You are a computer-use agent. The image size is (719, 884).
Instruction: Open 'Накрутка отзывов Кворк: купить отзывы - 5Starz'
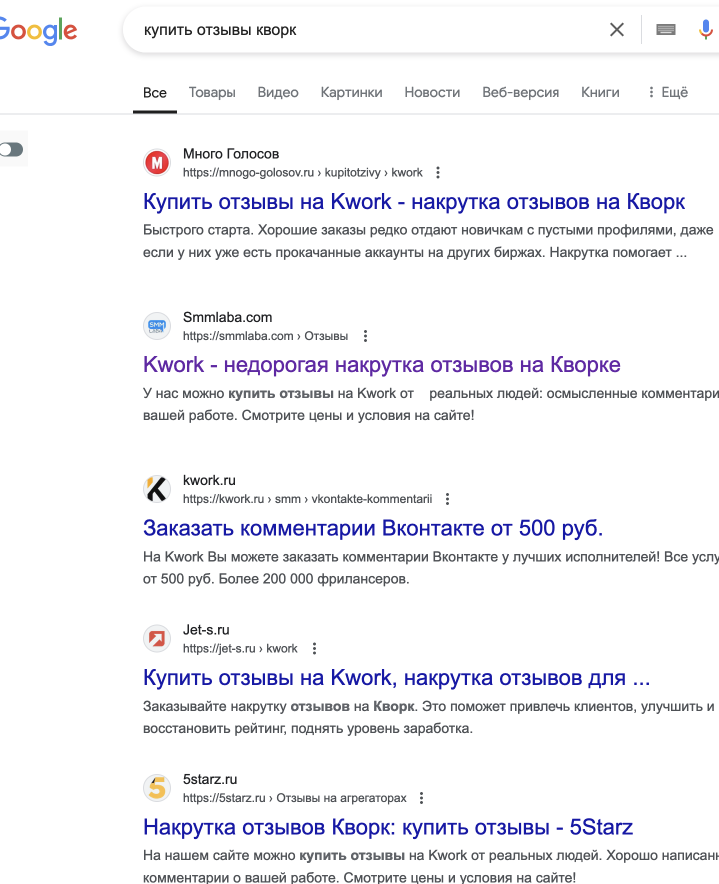[x=388, y=827]
